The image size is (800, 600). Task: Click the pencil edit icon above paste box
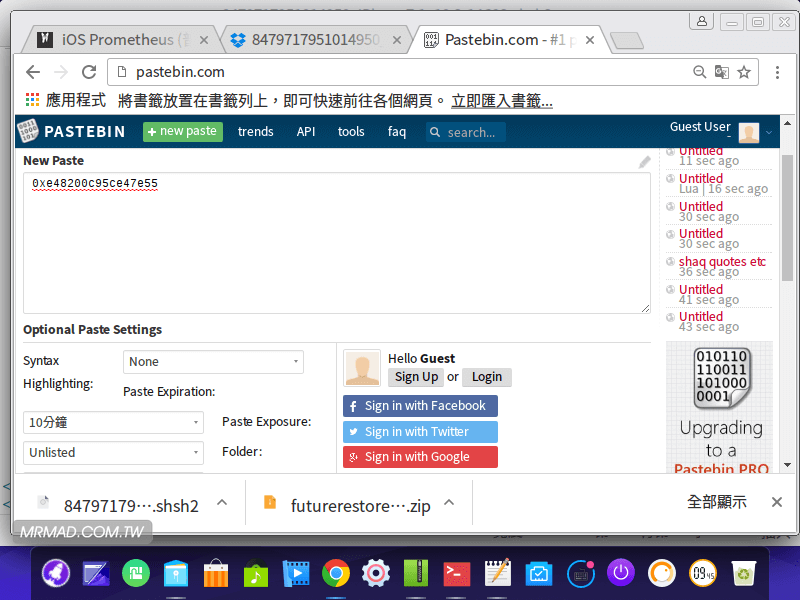point(645,161)
